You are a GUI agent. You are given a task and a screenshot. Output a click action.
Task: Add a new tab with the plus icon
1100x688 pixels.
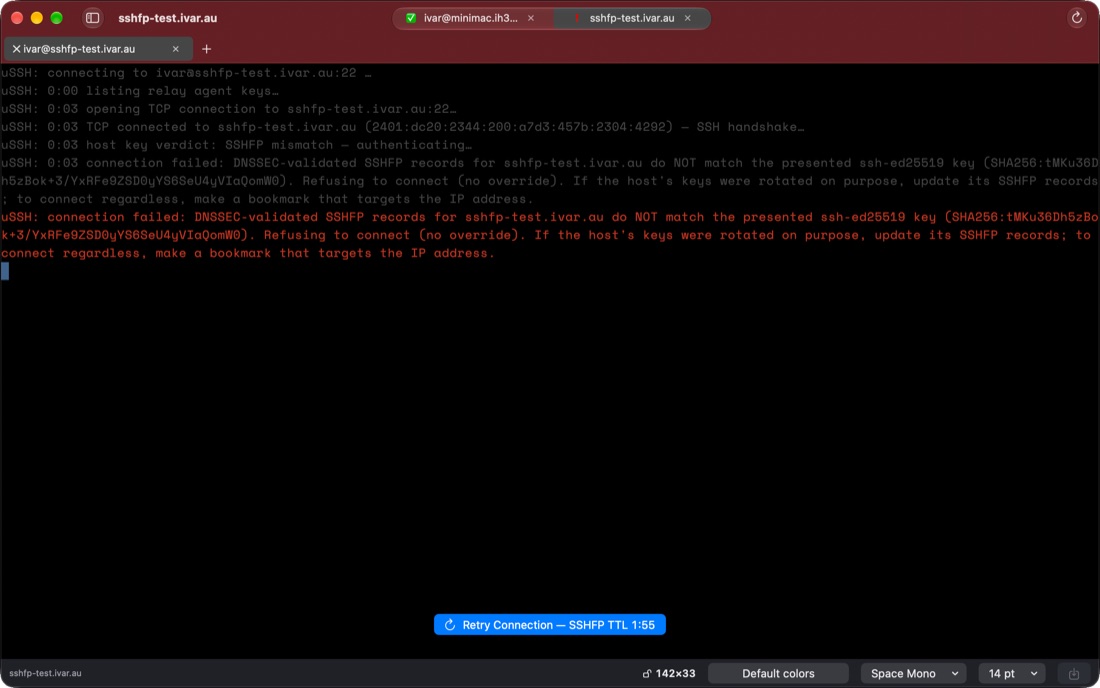[x=206, y=49]
